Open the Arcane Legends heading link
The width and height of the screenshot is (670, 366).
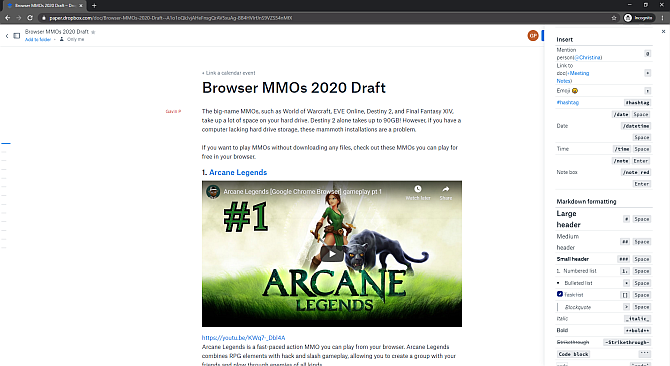click(x=238, y=173)
